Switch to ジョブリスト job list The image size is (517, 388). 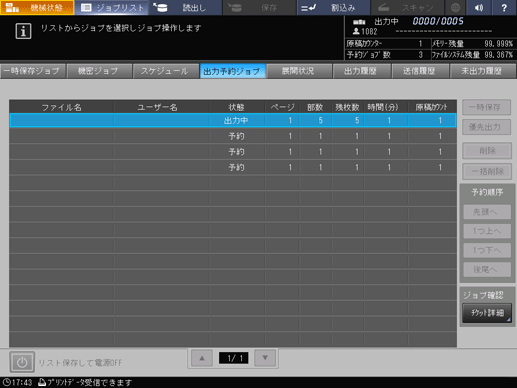point(112,7)
